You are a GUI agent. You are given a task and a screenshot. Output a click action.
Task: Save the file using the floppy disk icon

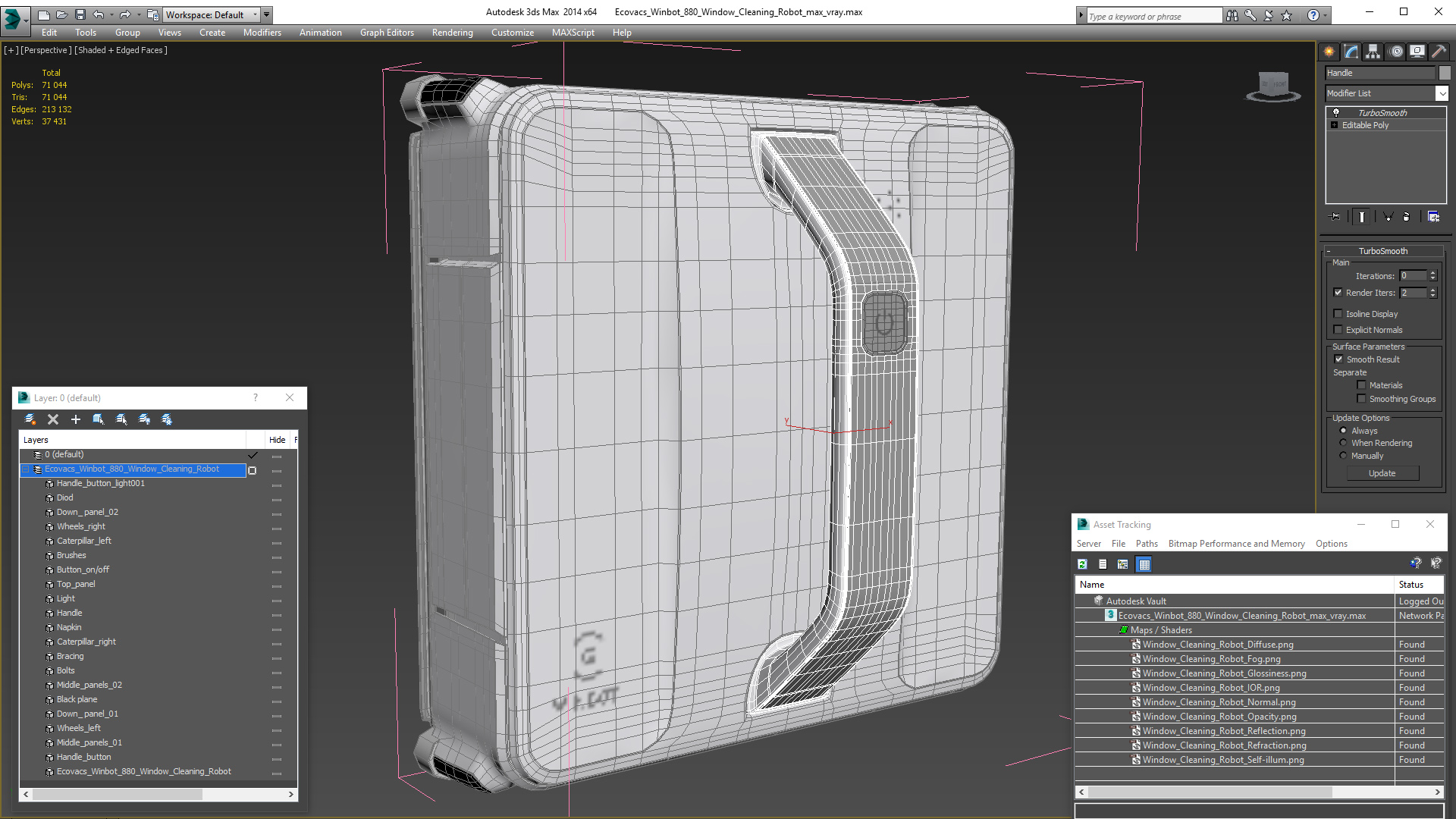(x=80, y=14)
